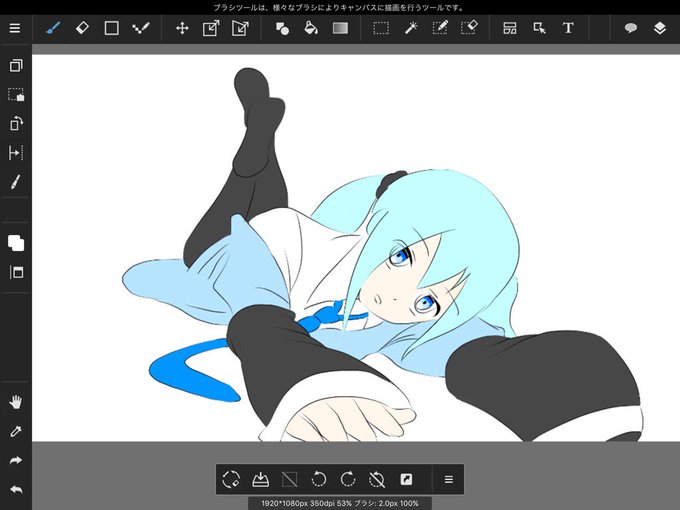Viewport: 680px width, 510px height.
Task: Open the color swatch squares
Action: 16,243
